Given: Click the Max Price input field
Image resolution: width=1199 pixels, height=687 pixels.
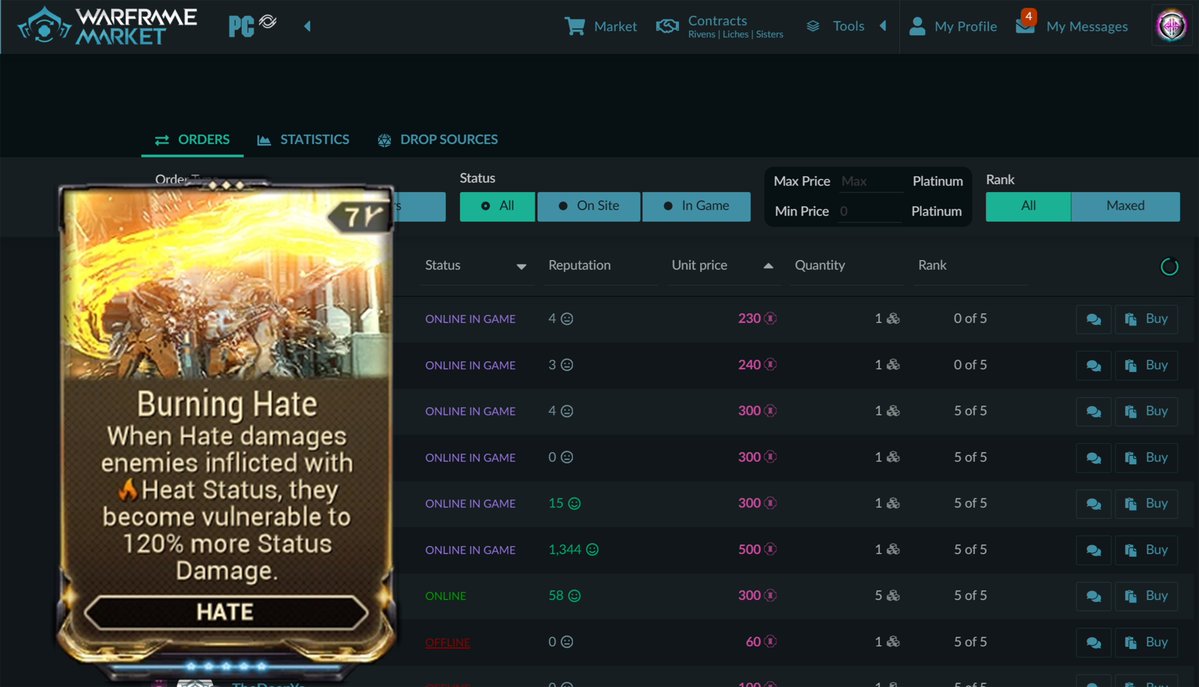Looking at the screenshot, I should point(869,181).
